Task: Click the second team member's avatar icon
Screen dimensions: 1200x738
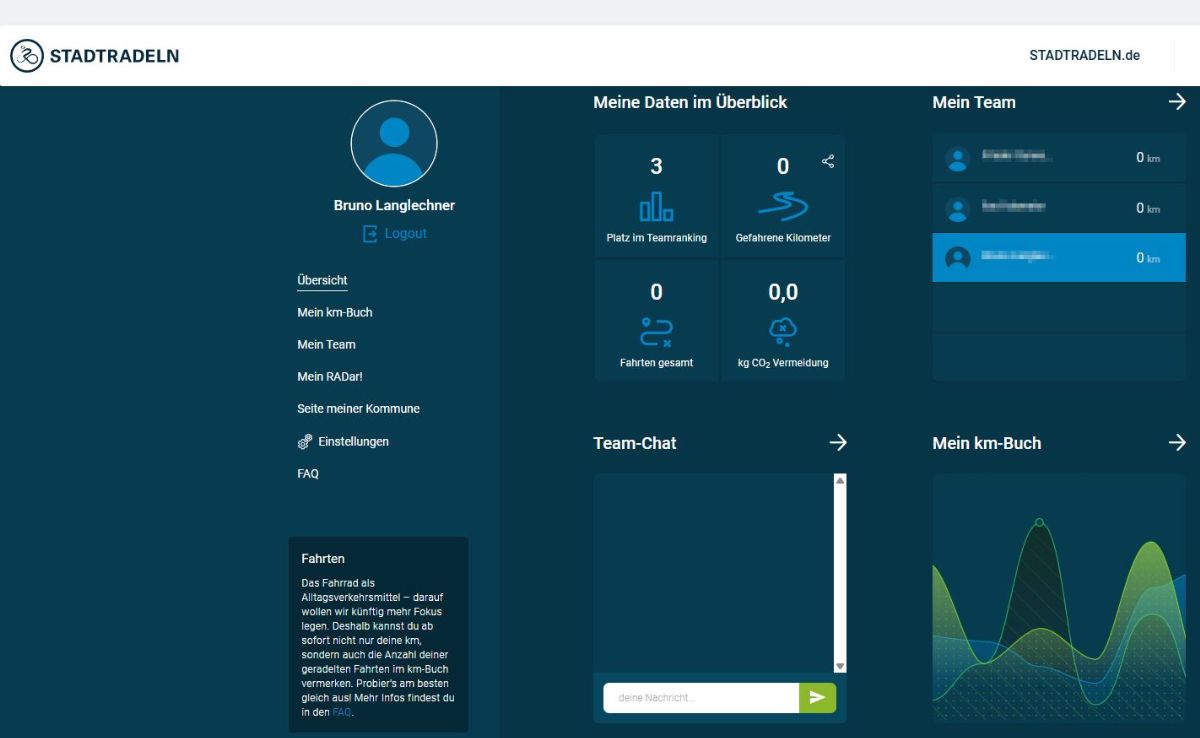Action: (x=958, y=209)
